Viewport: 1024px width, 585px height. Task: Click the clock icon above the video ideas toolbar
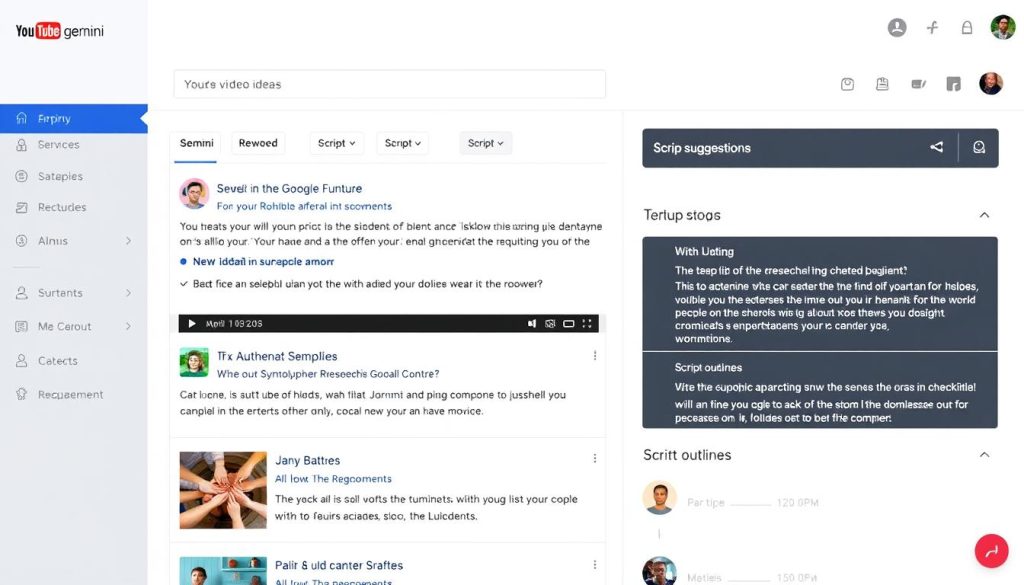point(847,84)
